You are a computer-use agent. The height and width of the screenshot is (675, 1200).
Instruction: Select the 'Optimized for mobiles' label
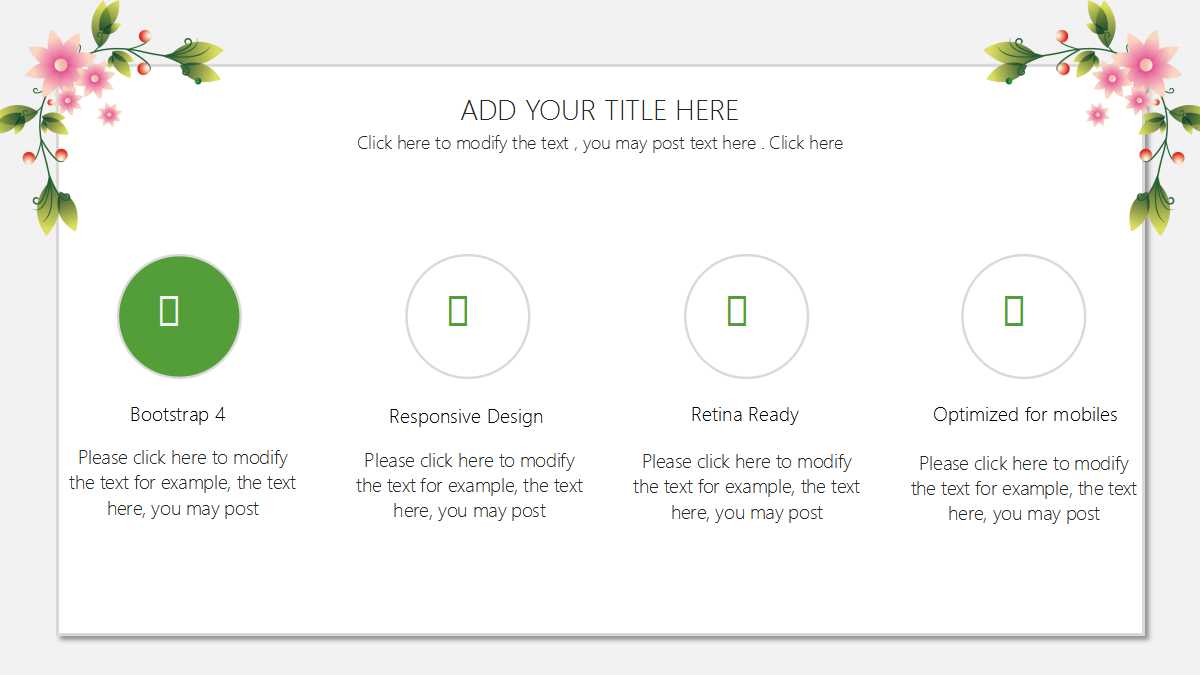1025,414
